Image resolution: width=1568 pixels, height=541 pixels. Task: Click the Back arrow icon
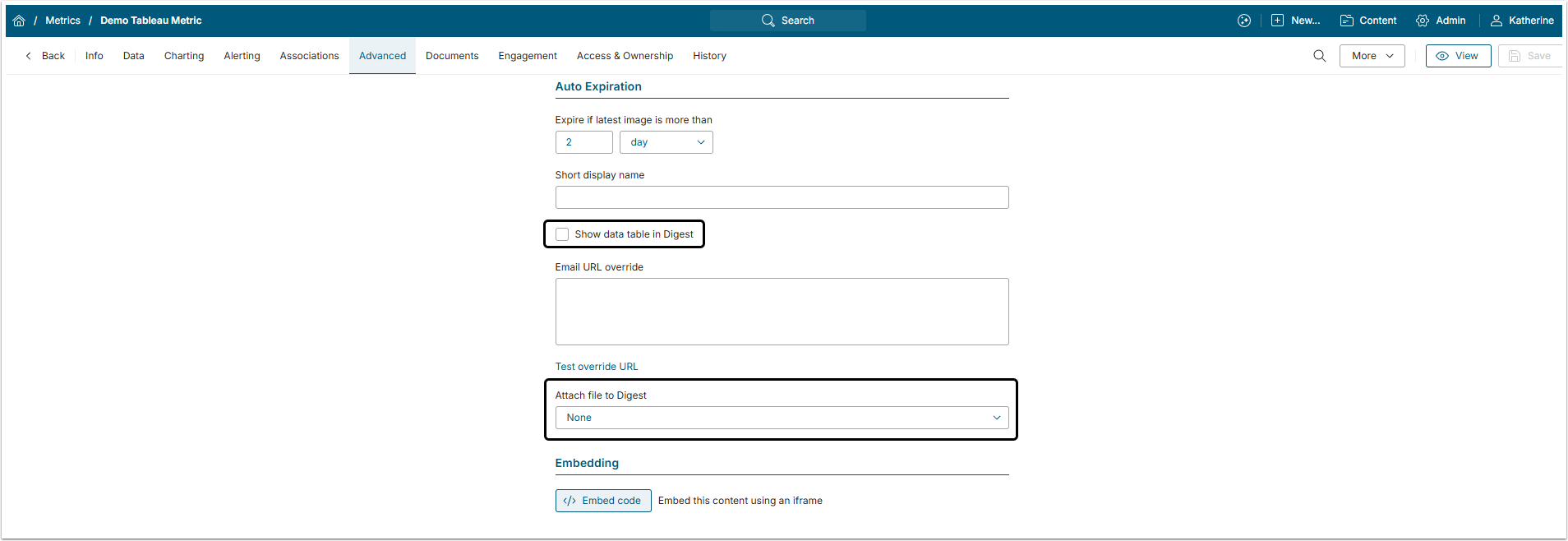(x=29, y=56)
